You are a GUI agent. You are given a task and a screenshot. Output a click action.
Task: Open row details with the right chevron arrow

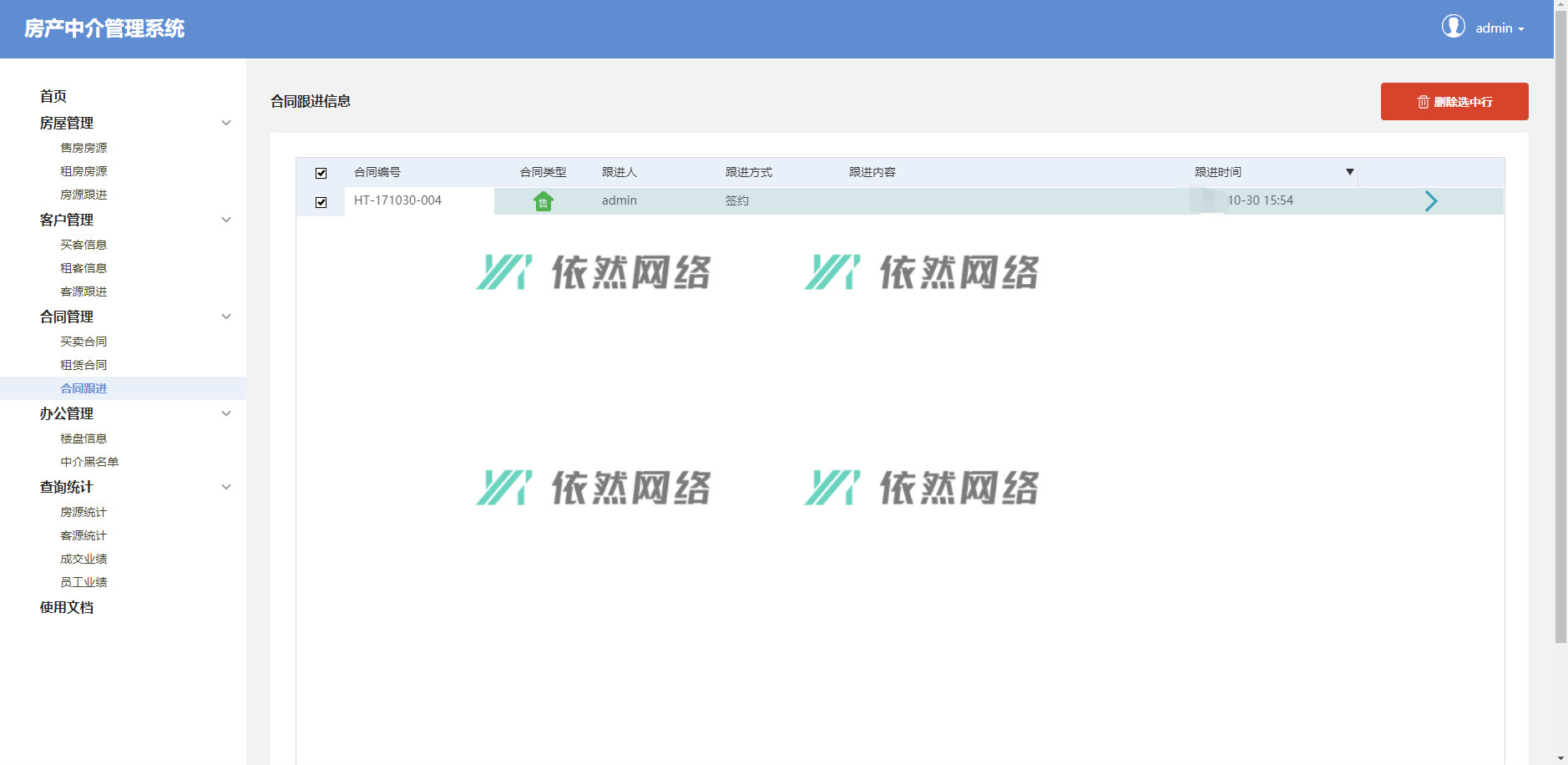1431,201
